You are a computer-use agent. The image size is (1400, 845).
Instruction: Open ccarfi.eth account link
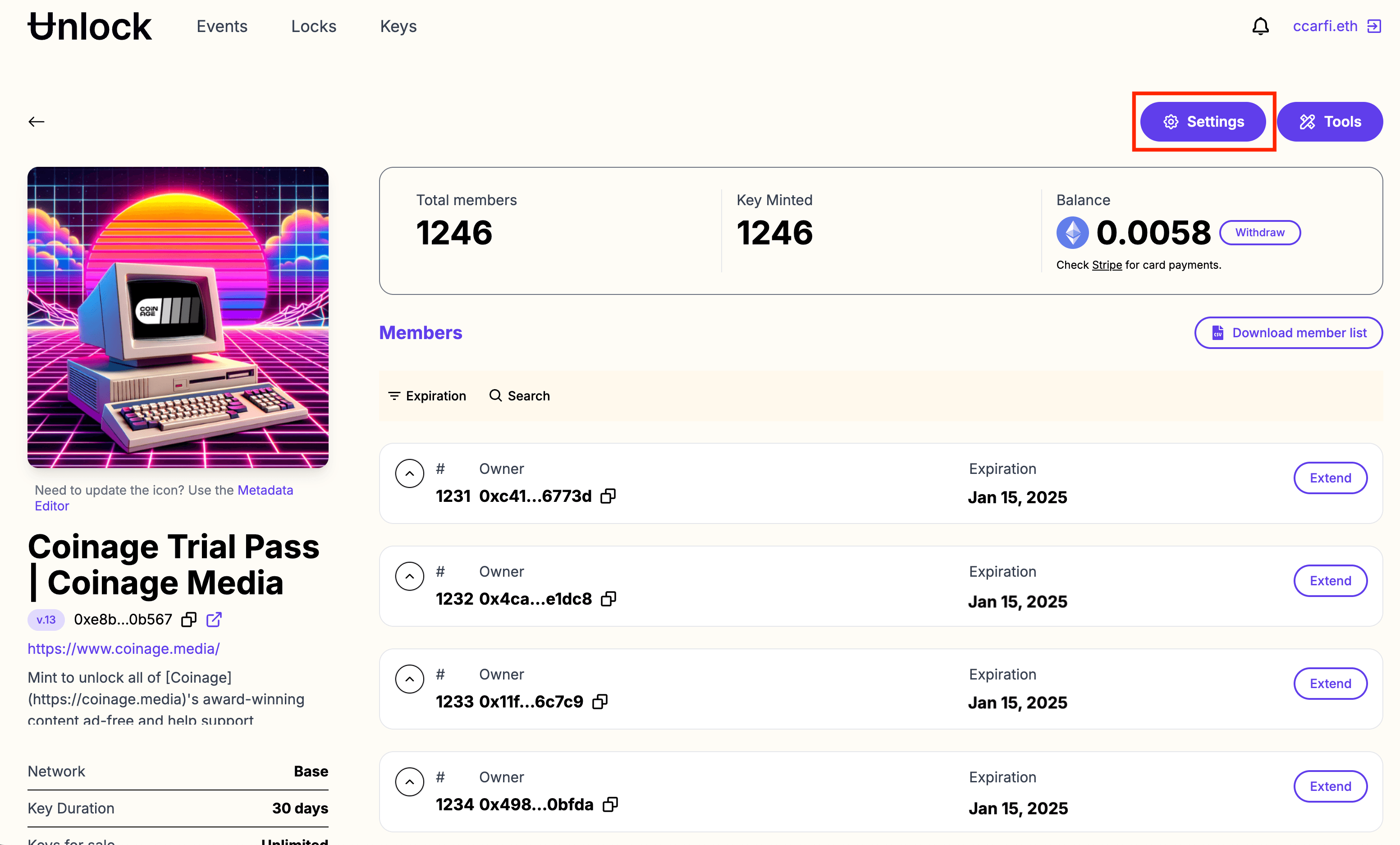pyautogui.click(x=1325, y=26)
